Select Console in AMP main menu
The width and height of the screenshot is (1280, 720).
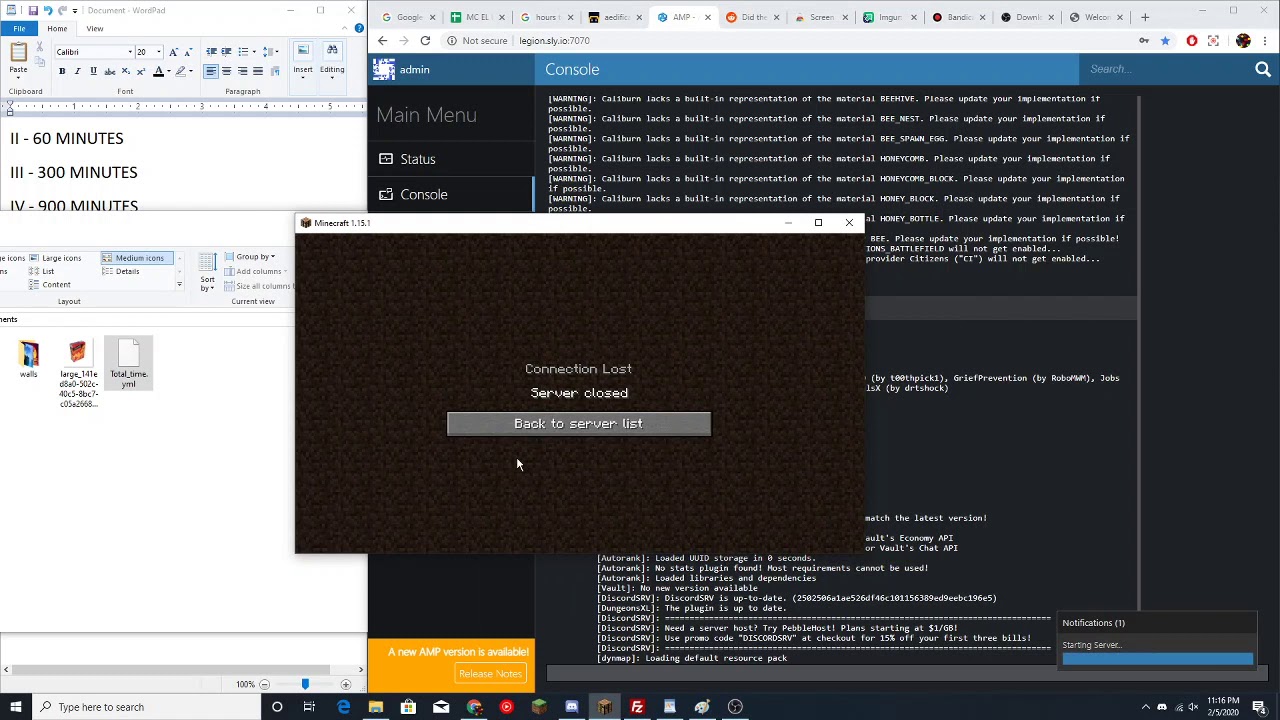(x=451, y=194)
